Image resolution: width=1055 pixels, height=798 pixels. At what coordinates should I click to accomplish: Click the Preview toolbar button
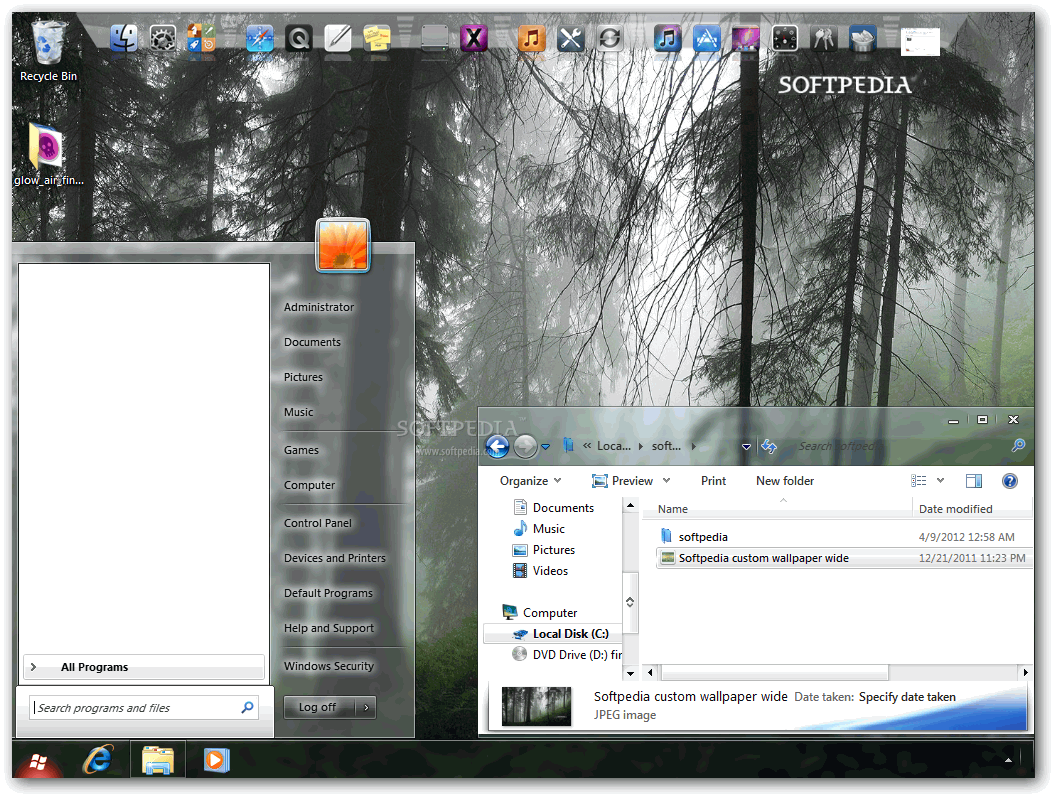pyautogui.click(x=622, y=480)
